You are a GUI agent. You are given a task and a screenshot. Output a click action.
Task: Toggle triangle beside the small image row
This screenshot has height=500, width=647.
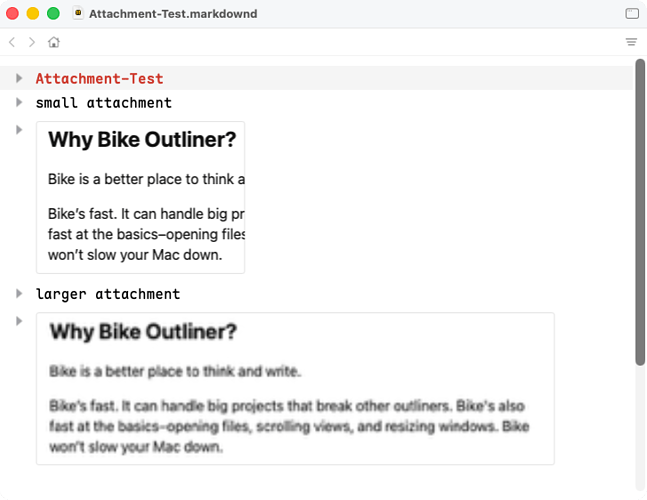click(x=19, y=130)
